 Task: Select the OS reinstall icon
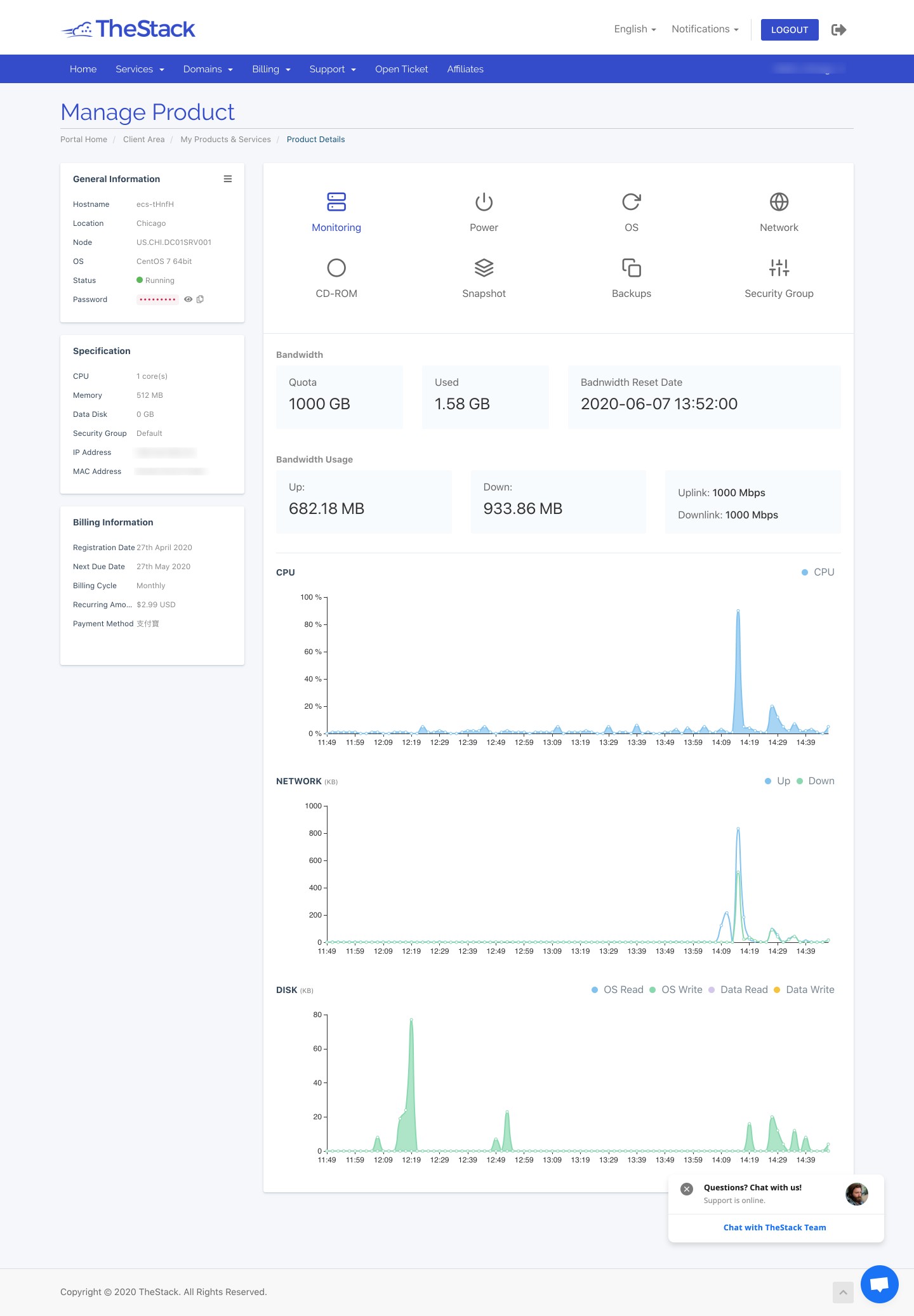coord(632,202)
